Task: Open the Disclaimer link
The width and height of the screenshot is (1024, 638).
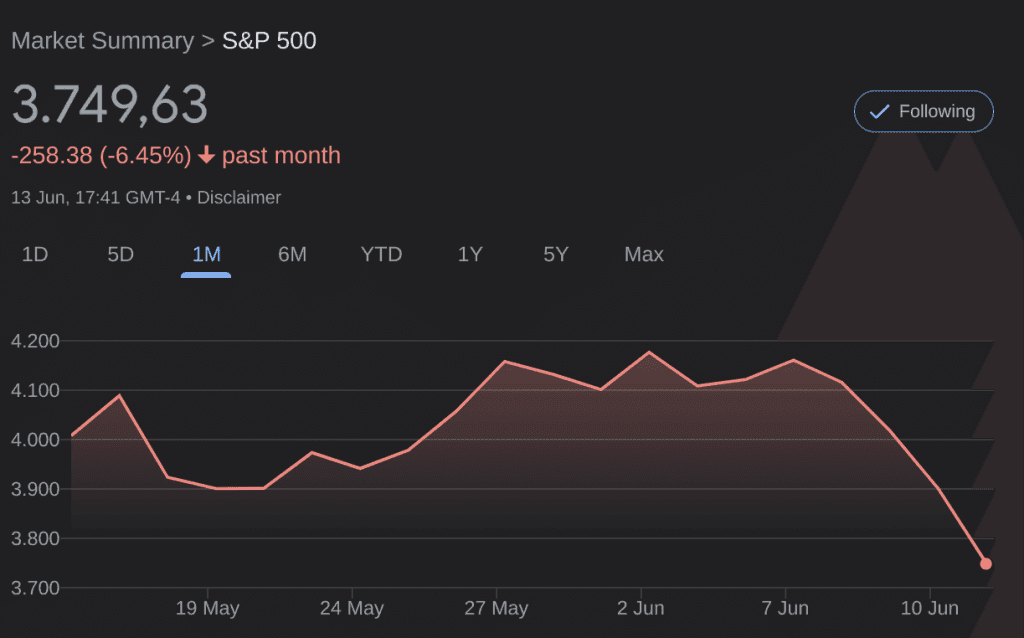Action: [x=239, y=197]
